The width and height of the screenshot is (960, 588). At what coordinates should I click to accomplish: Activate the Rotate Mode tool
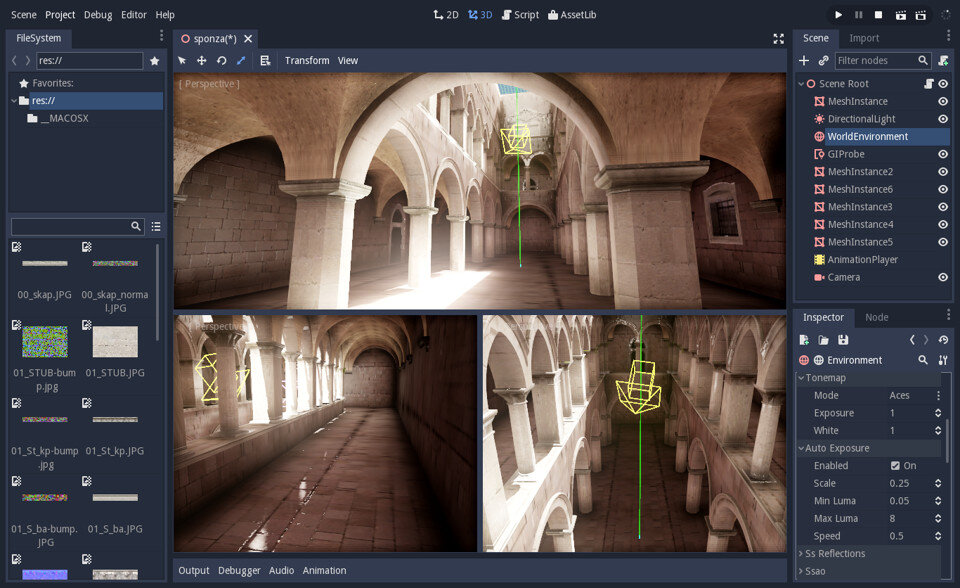(x=222, y=61)
